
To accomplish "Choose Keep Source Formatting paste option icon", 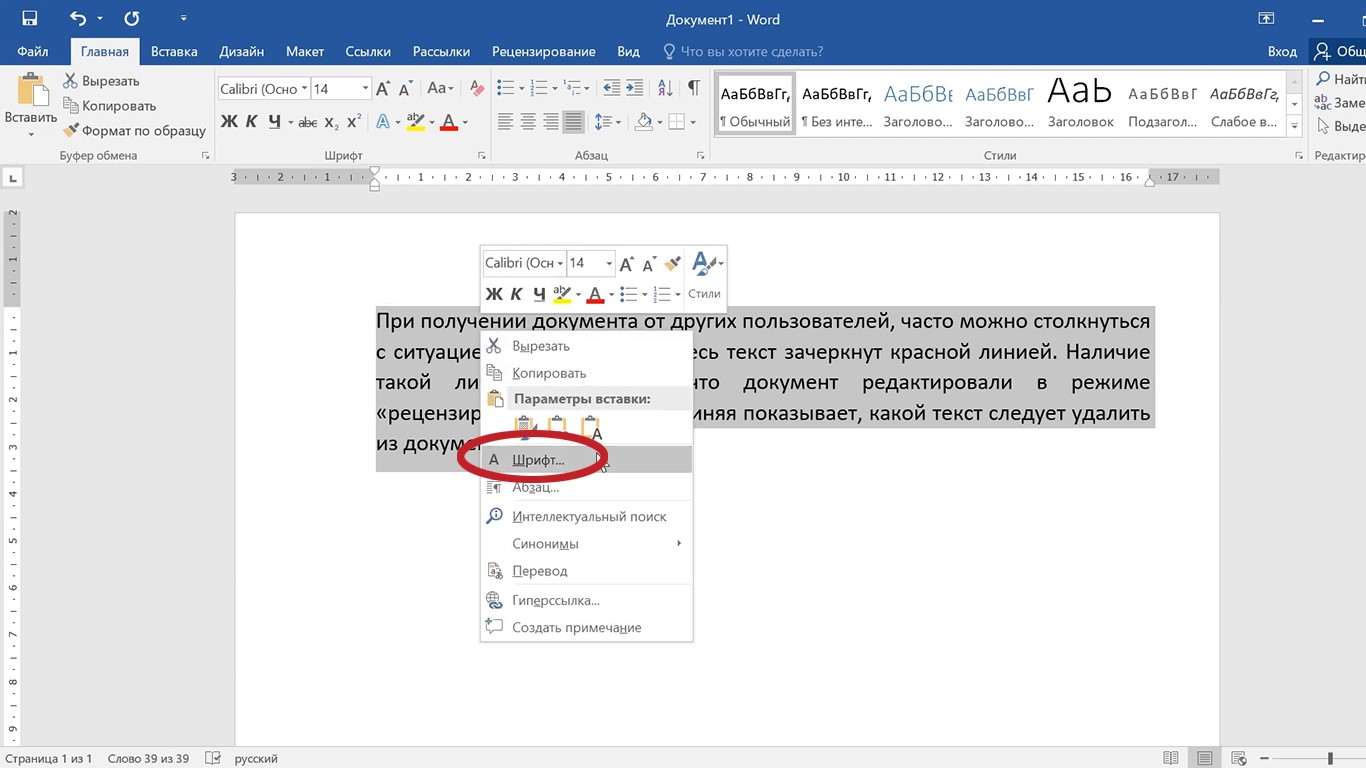I will pos(523,430).
